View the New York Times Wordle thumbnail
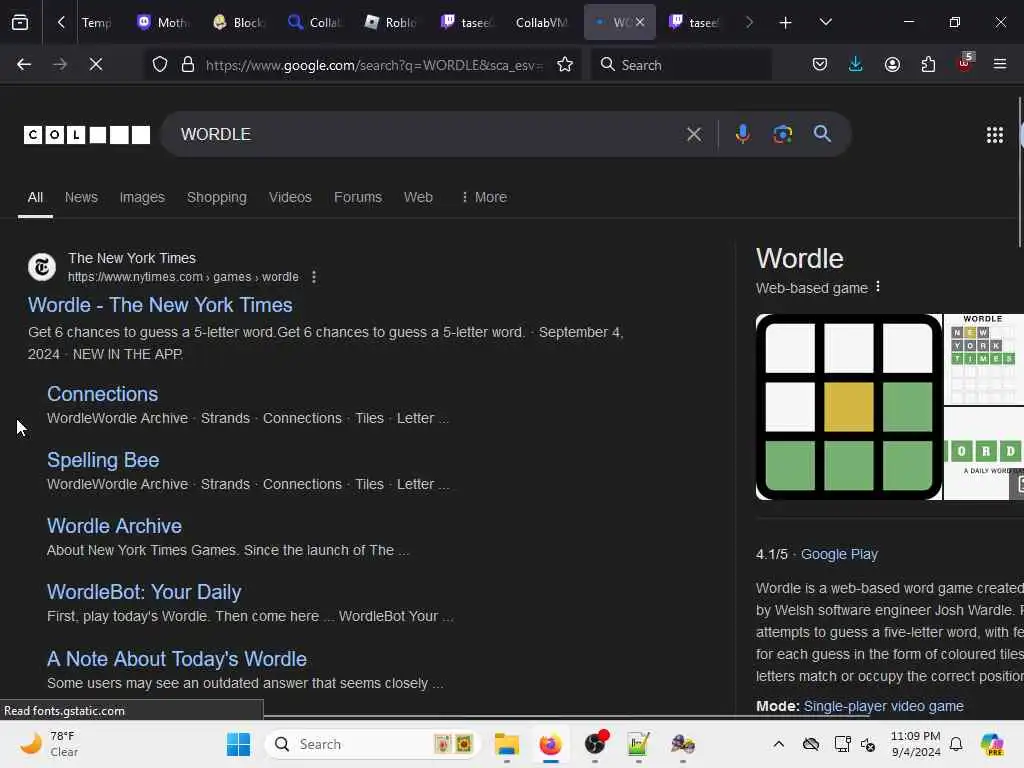This screenshot has width=1024, height=768. click(x=984, y=359)
